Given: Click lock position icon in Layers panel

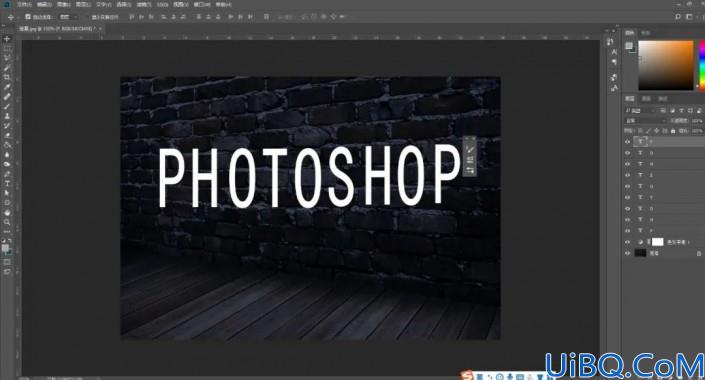Looking at the screenshot, I should coord(656,131).
